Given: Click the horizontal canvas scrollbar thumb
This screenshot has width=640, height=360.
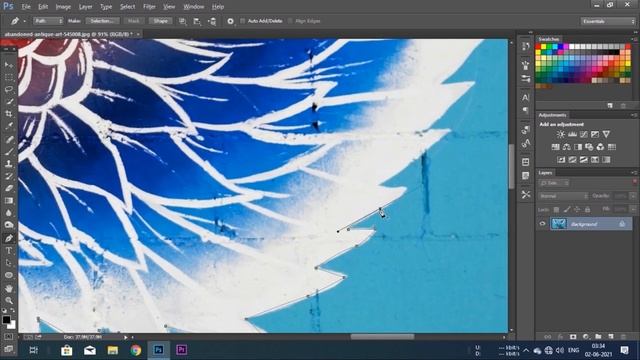Looking at the screenshot, I should pos(382,337).
